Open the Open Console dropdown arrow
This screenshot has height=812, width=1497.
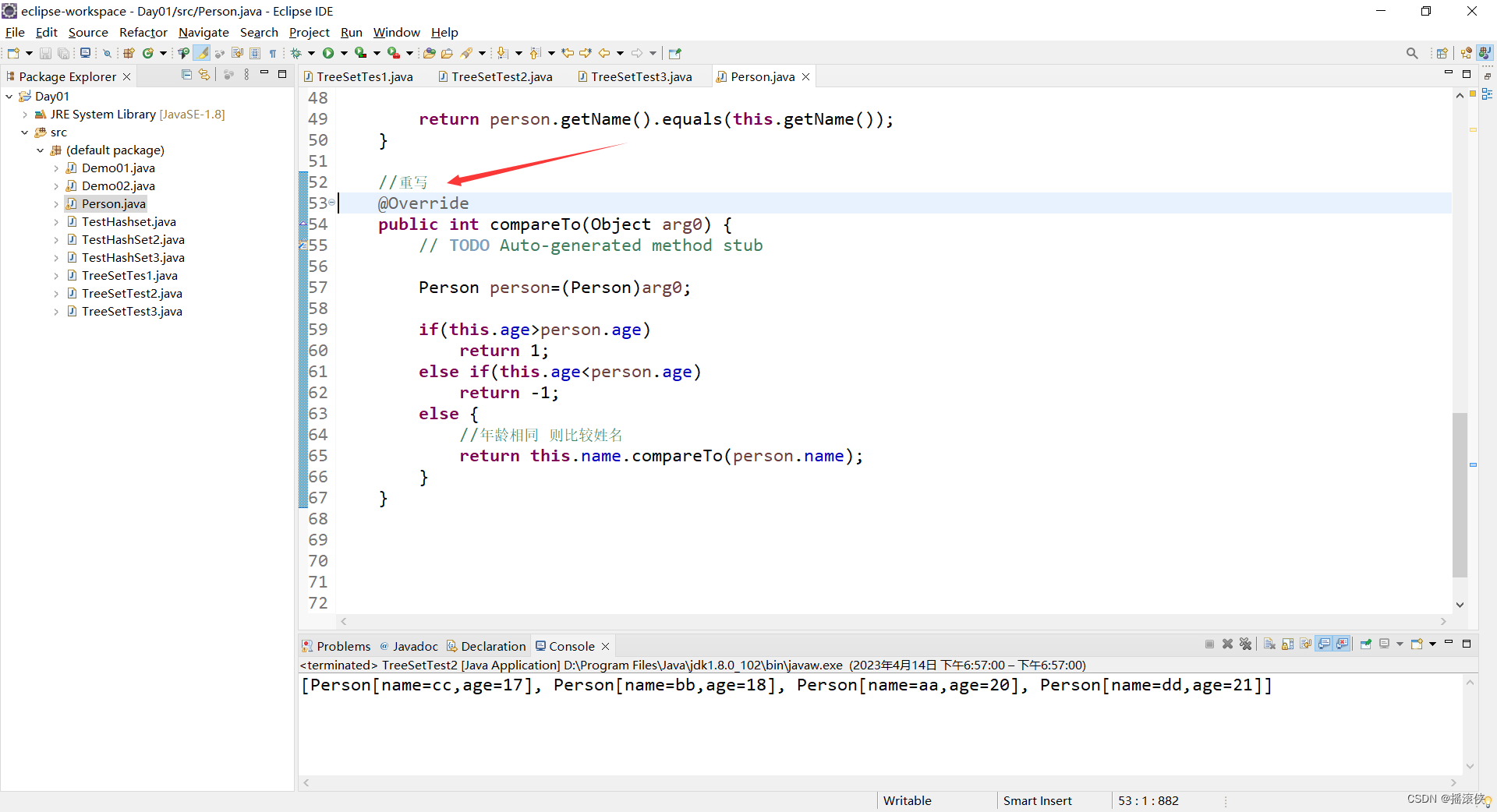pos(1432,644)
